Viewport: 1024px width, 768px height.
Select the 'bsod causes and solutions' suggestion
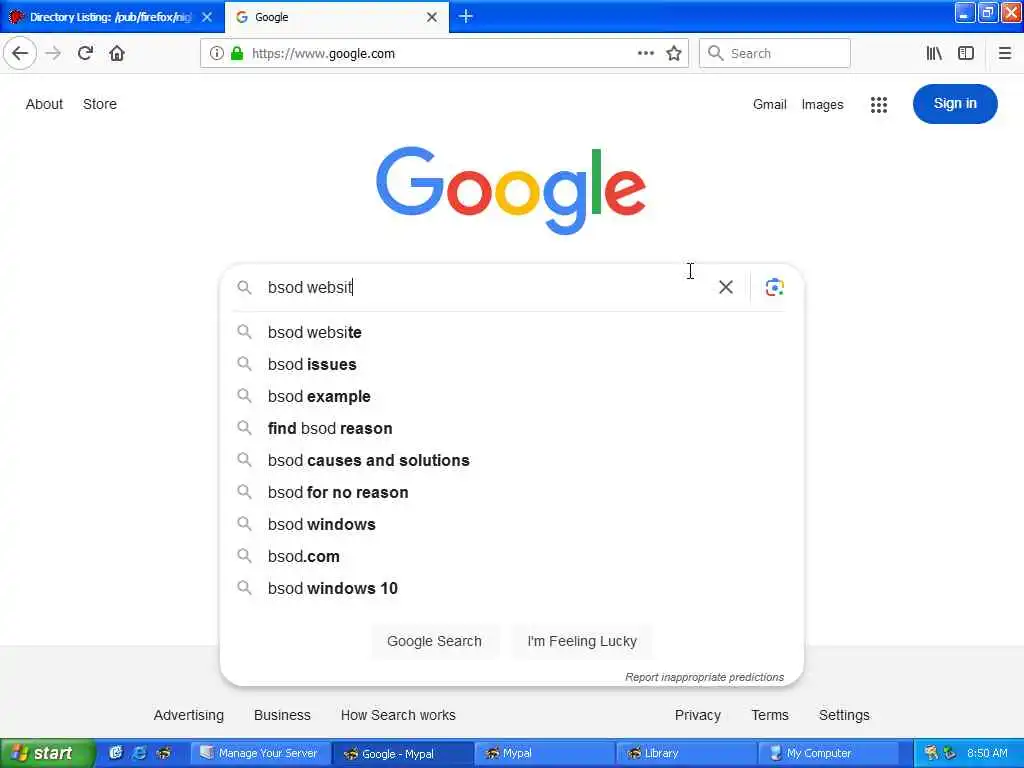pyautogui.click(x=368, y=460)
